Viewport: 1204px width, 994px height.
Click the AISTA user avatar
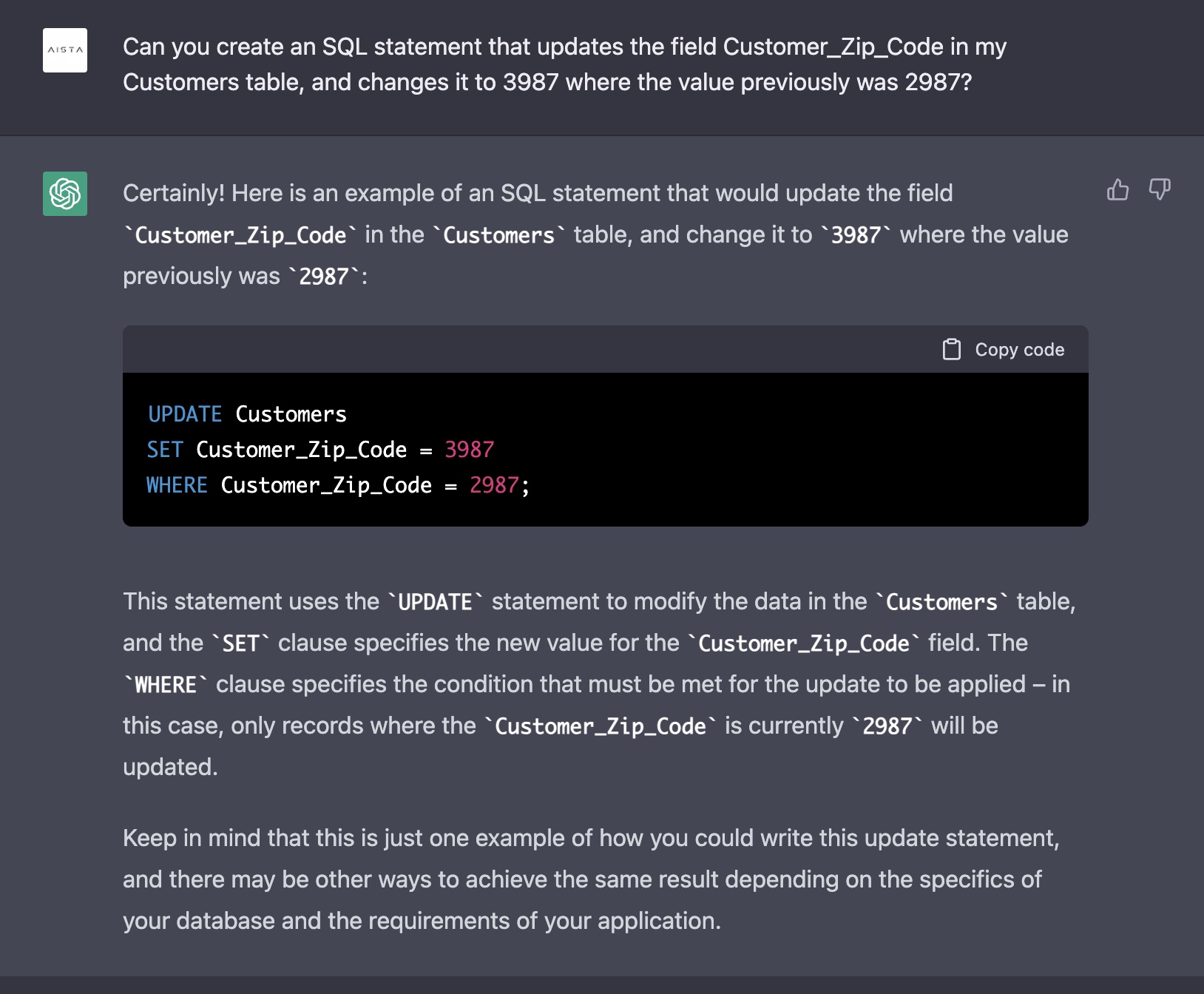[65, 50]
